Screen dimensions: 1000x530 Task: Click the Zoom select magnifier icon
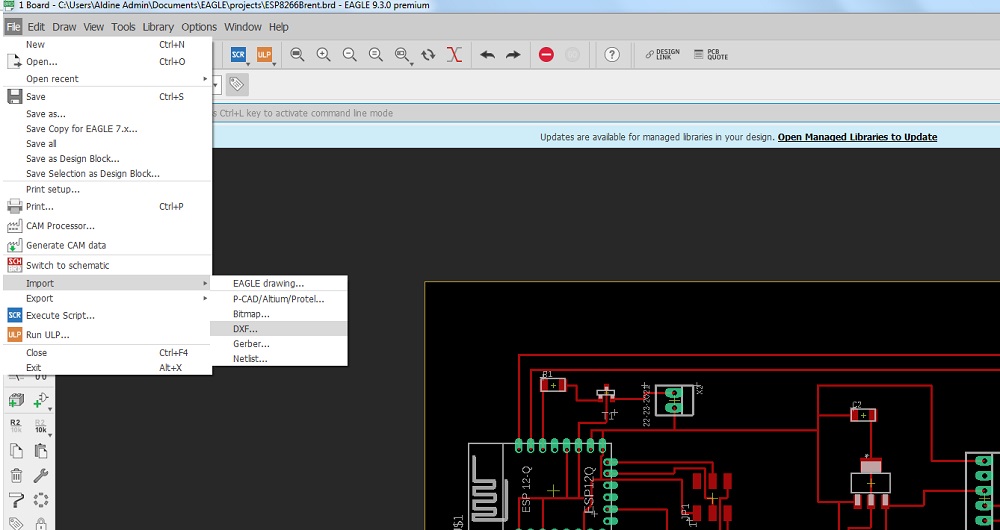click(x=401, y=55)
